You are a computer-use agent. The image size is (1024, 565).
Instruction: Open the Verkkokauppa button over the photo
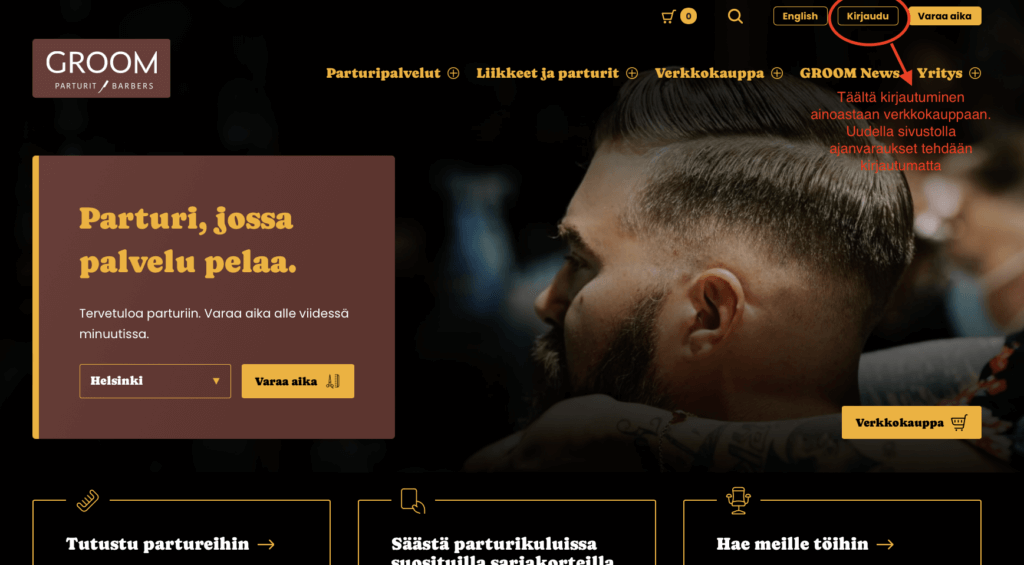pyautogui.click(x=912, y=423)
